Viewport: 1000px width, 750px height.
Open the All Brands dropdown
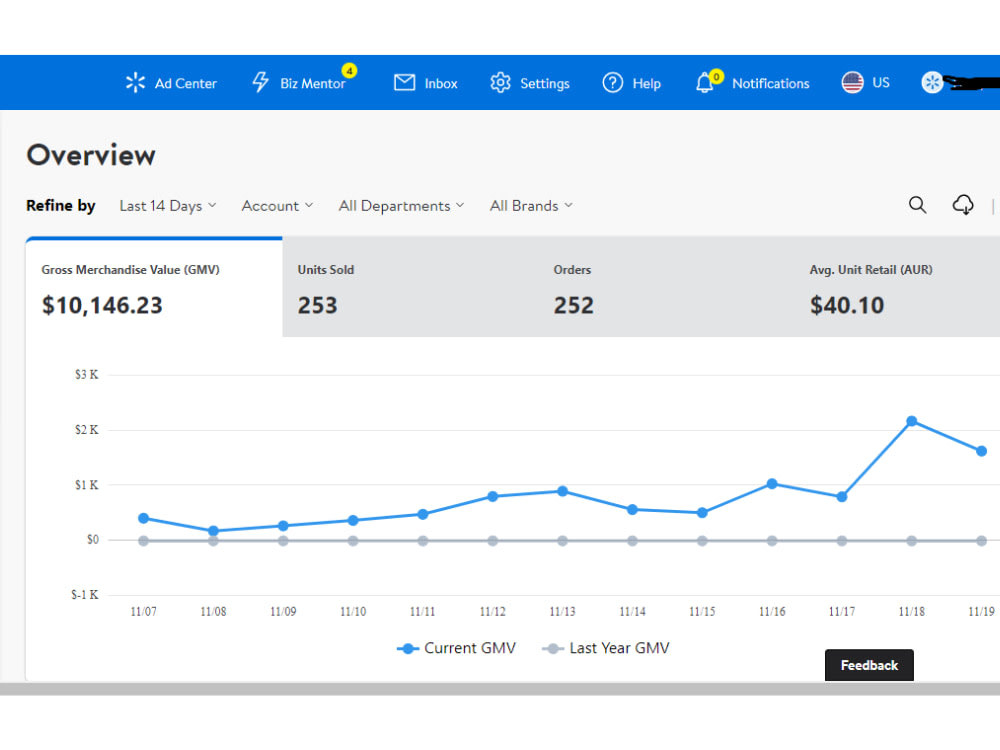click(x=531, y=205)
